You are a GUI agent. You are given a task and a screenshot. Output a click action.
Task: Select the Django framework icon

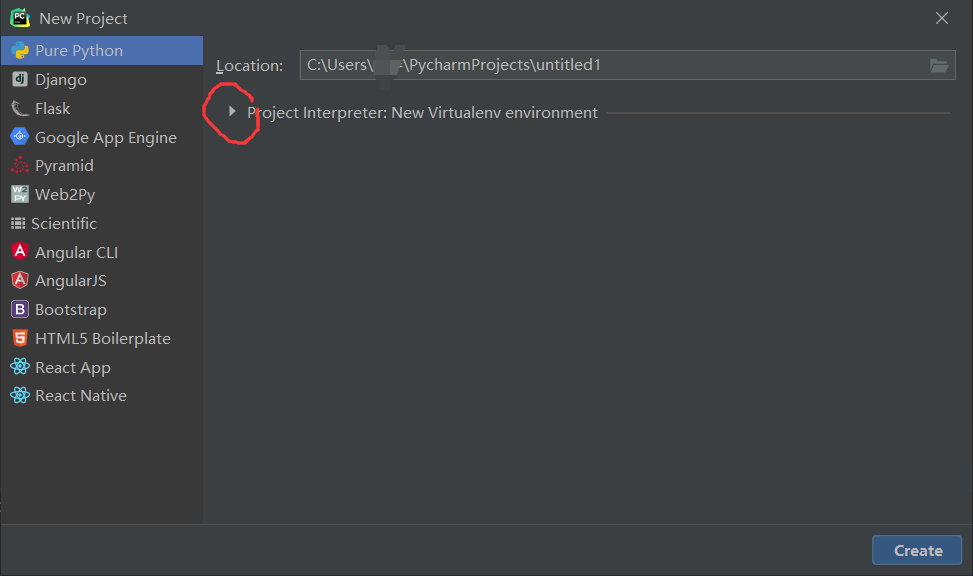coord(20,79)
